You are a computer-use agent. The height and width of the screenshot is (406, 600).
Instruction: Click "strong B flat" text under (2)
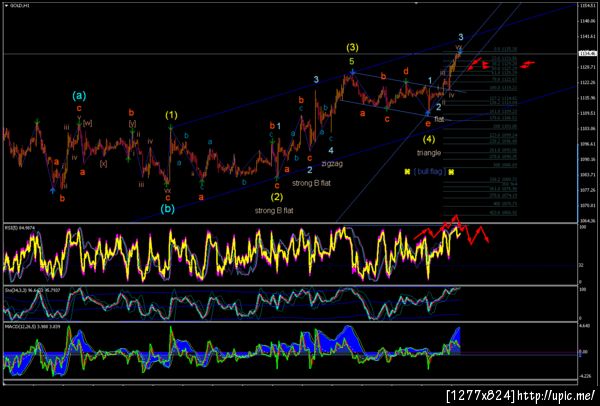tap(274, 211)
